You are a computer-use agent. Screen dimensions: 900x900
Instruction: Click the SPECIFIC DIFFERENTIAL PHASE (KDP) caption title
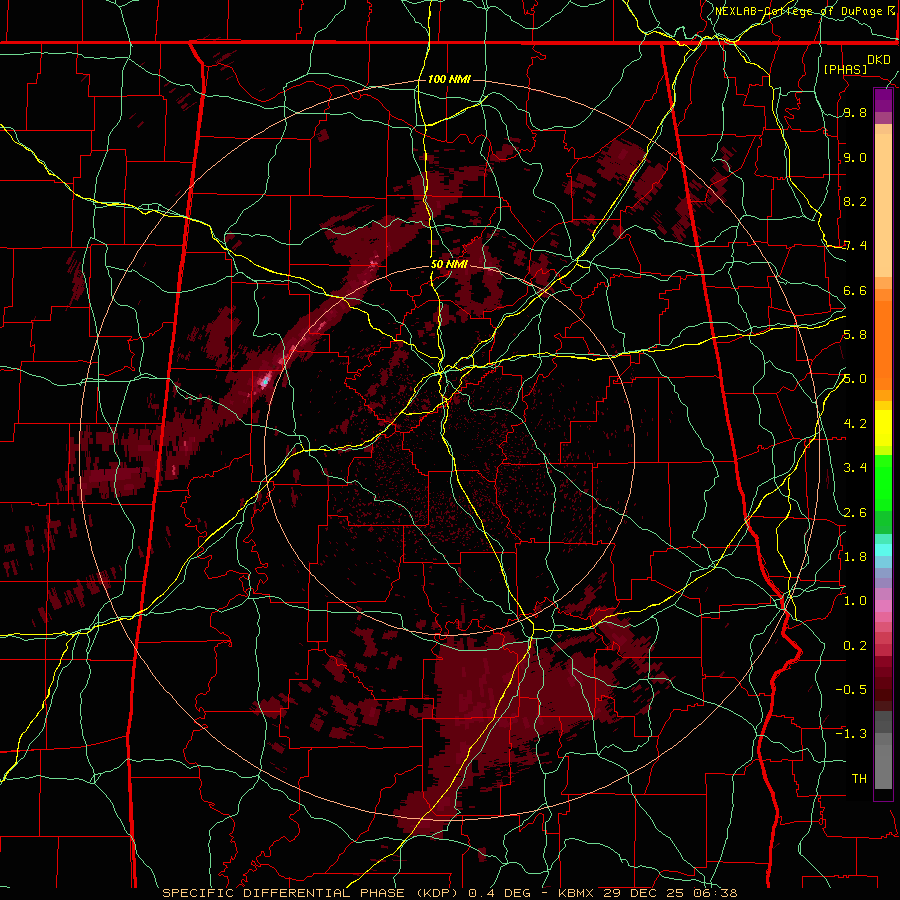point(313,893)
